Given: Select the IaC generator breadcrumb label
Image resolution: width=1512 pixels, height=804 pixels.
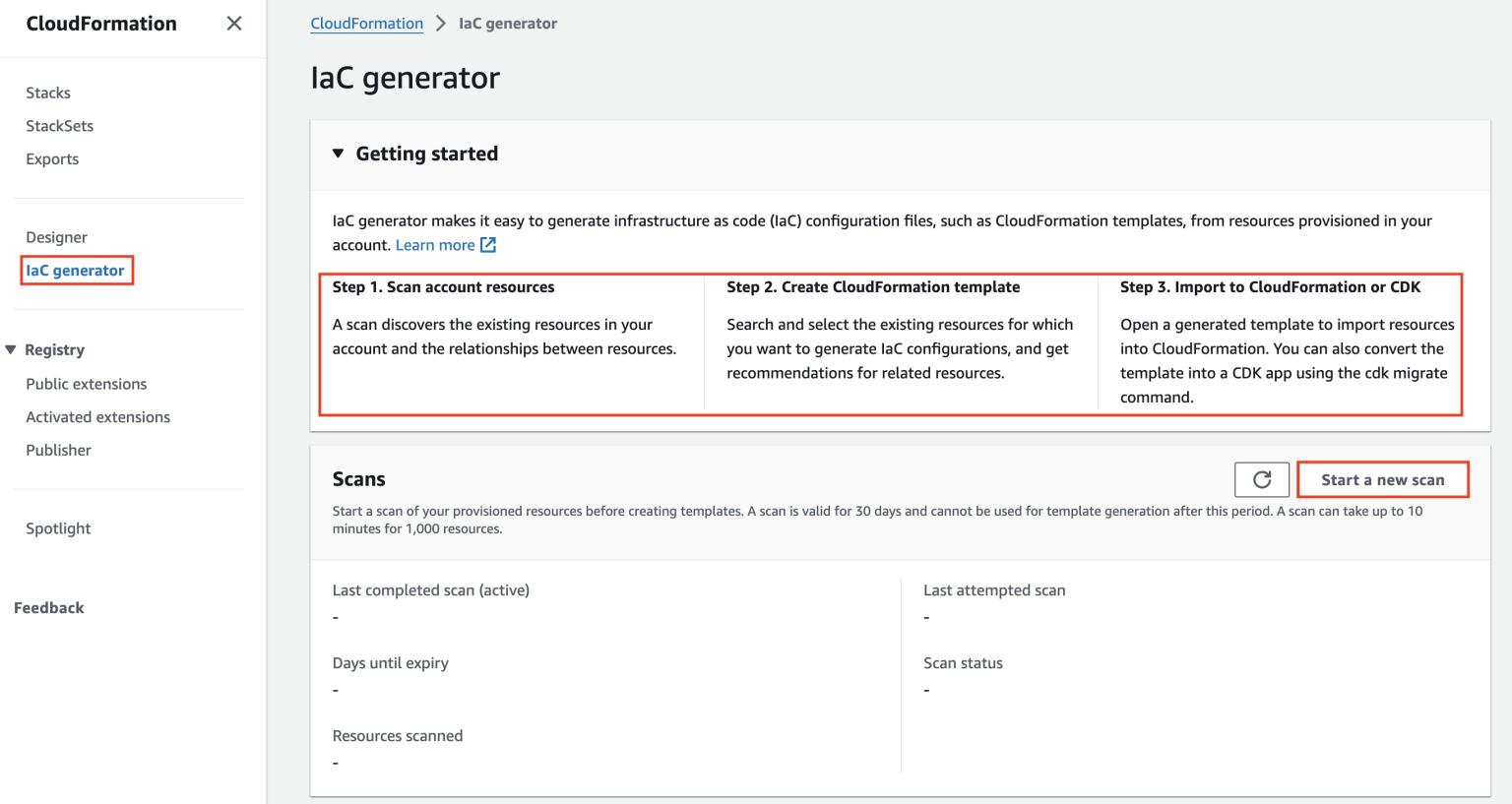Looking at the screenshot, I should pos(508,23).
